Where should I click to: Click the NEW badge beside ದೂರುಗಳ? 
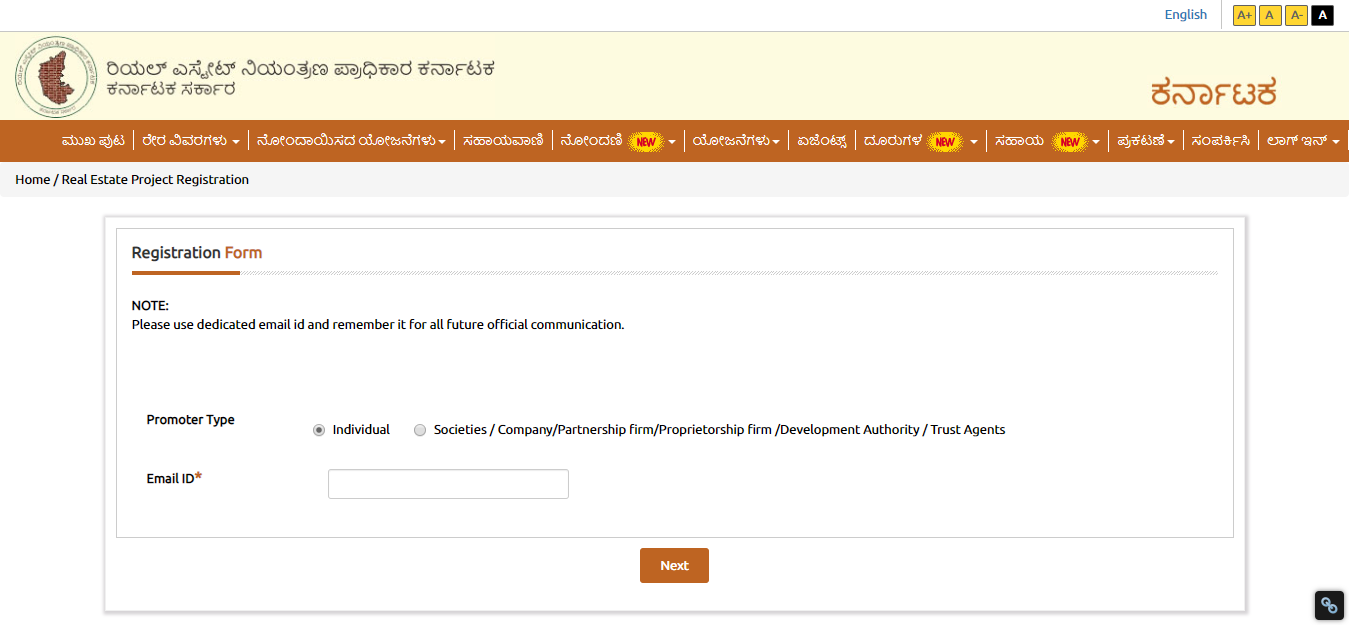click(945, 142)
